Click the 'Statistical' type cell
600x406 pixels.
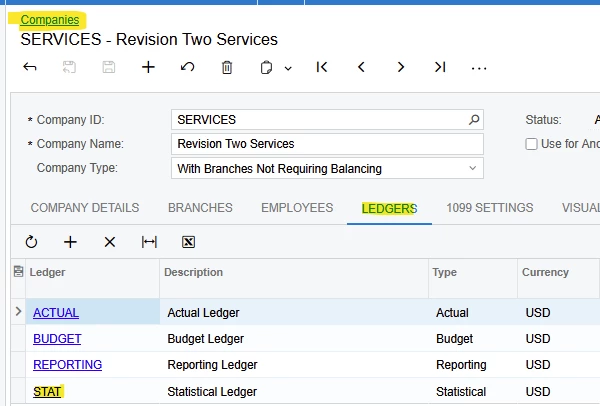coord(473,391)
